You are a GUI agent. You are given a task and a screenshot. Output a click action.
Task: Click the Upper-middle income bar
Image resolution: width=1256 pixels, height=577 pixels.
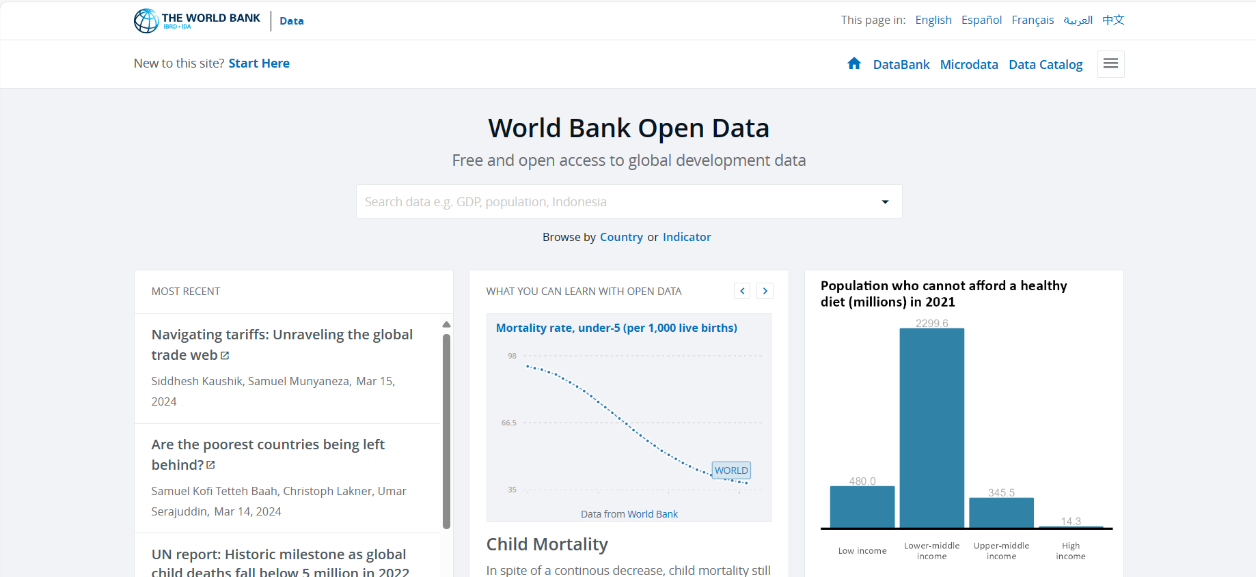1001,513
